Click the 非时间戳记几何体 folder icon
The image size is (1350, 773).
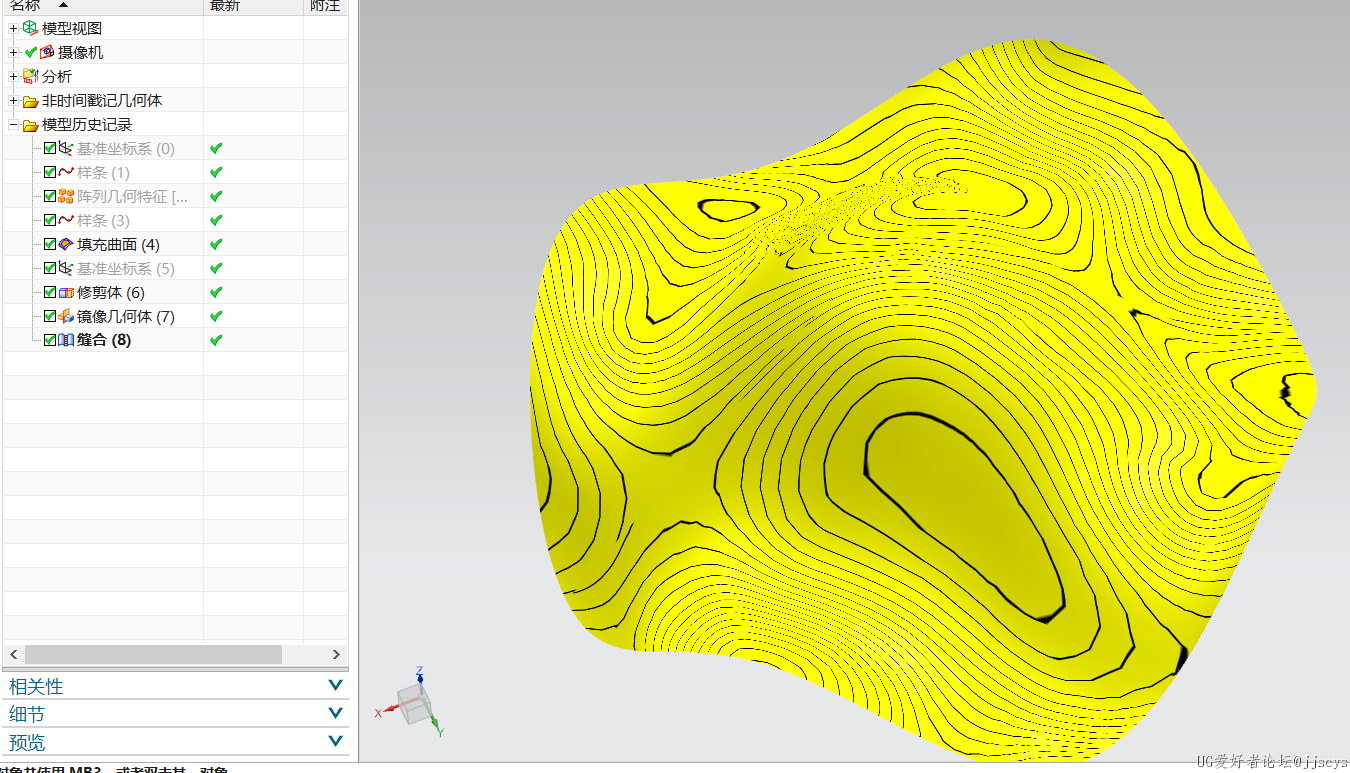tap(30, 101)
